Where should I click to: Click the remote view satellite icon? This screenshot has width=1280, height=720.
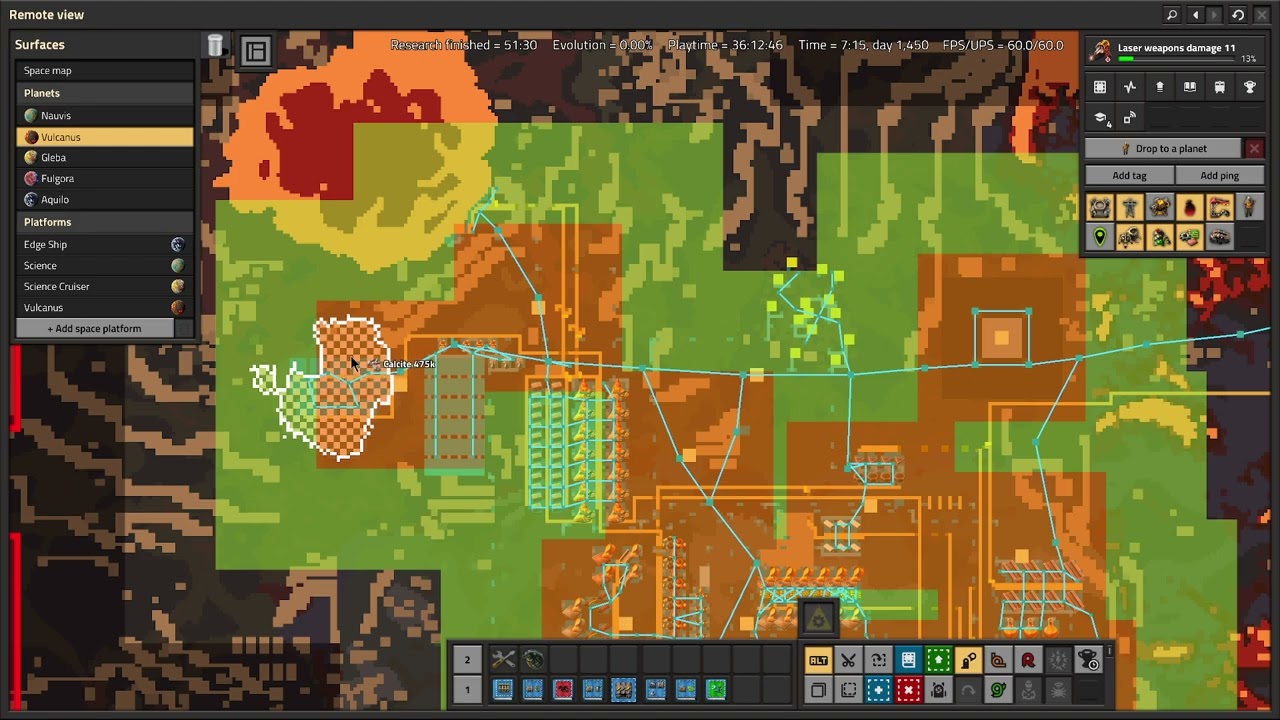pos(1130,118)
